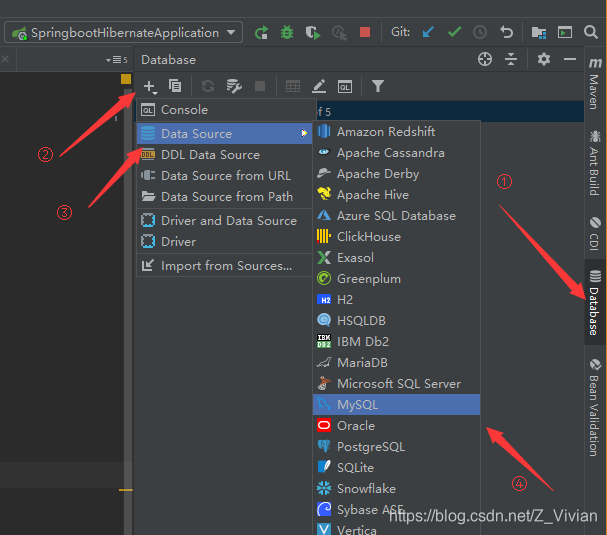
Task: Pick ClickHouse data source
Action: click(396, 237)
